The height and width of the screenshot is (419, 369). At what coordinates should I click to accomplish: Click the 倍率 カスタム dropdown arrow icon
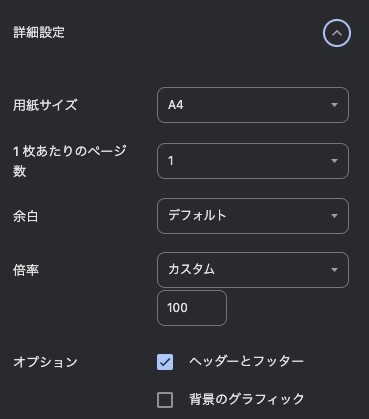click(334, 270)
